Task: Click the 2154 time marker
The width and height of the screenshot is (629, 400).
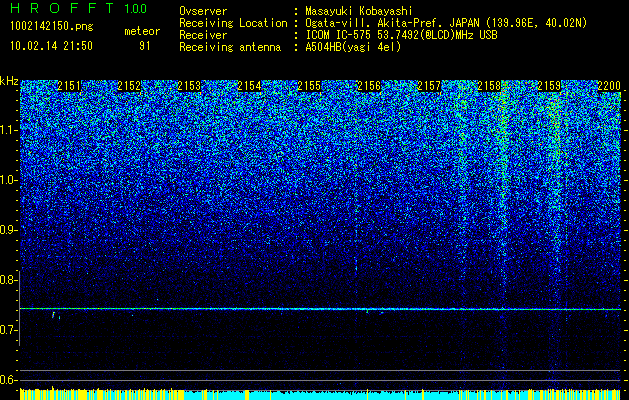Action: [x=249, y=86]
